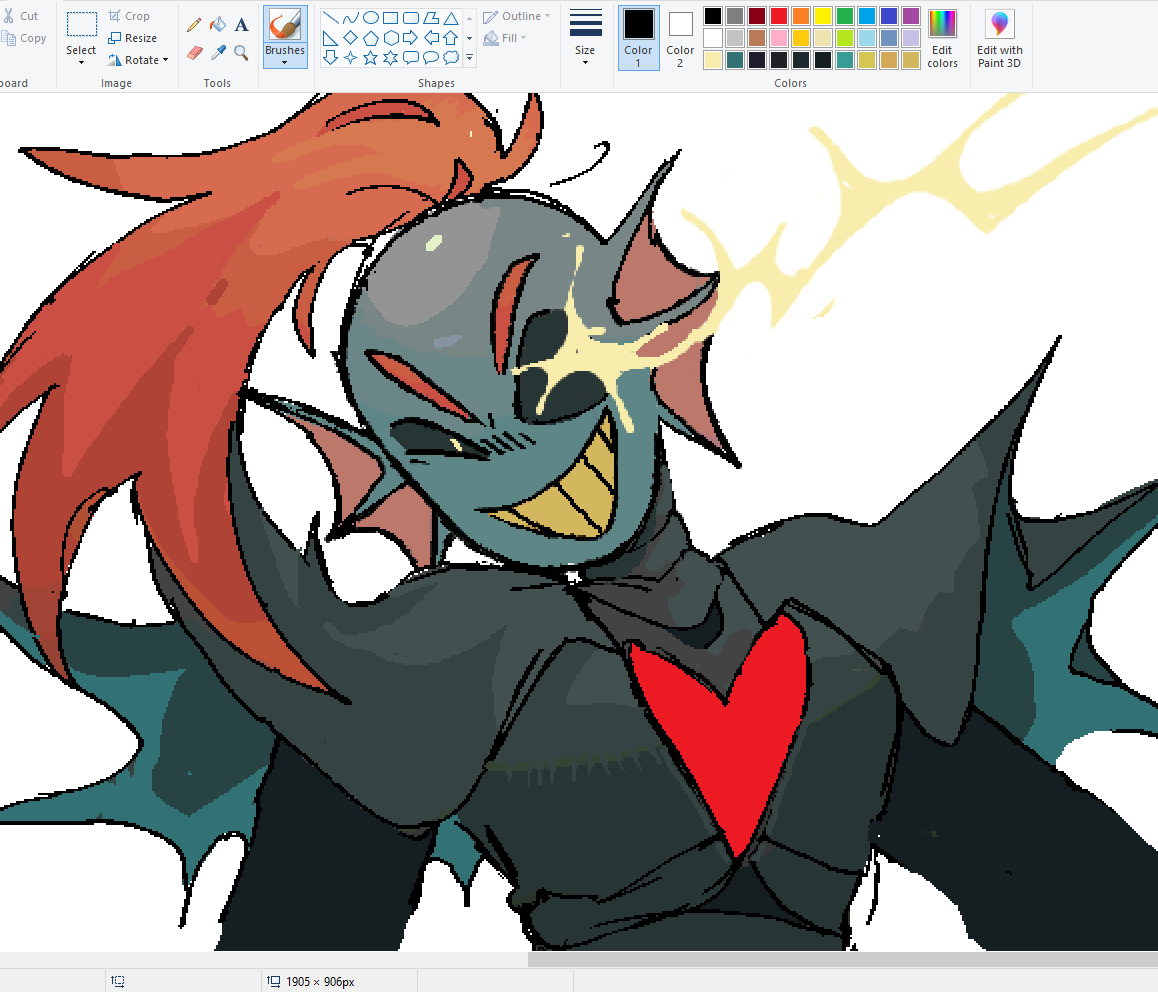The height and width of the screenshot is (992, 1158).
Task: Select the Color picker eyedropper tool
Action: click(x=218, y=52)
